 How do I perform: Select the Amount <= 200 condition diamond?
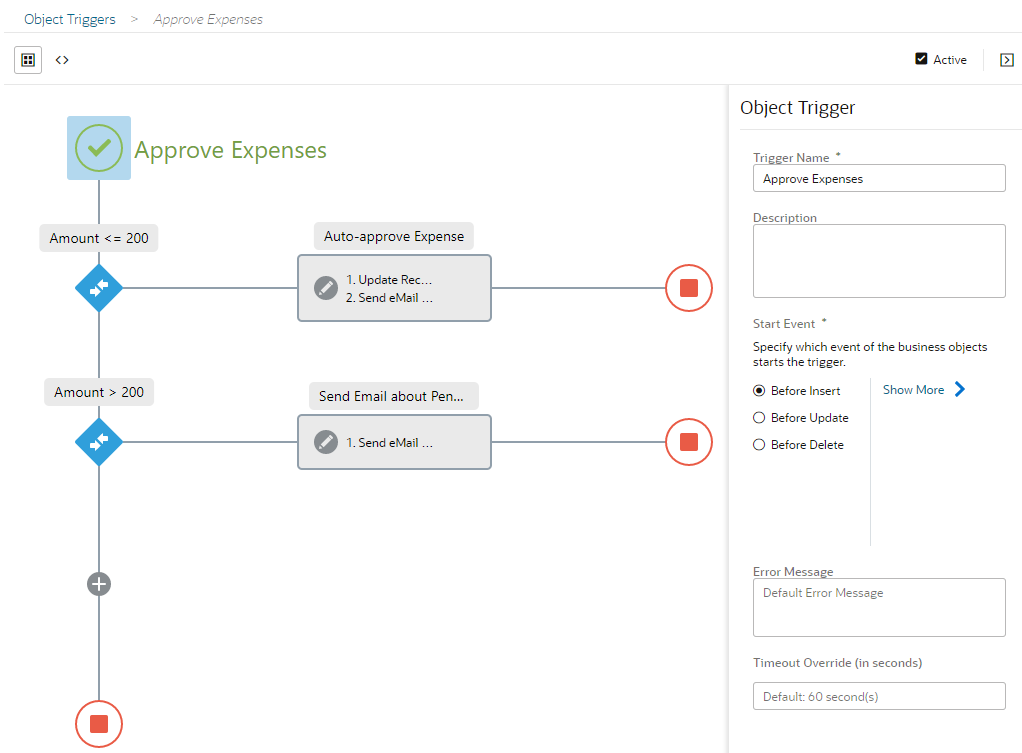point(99,288)
